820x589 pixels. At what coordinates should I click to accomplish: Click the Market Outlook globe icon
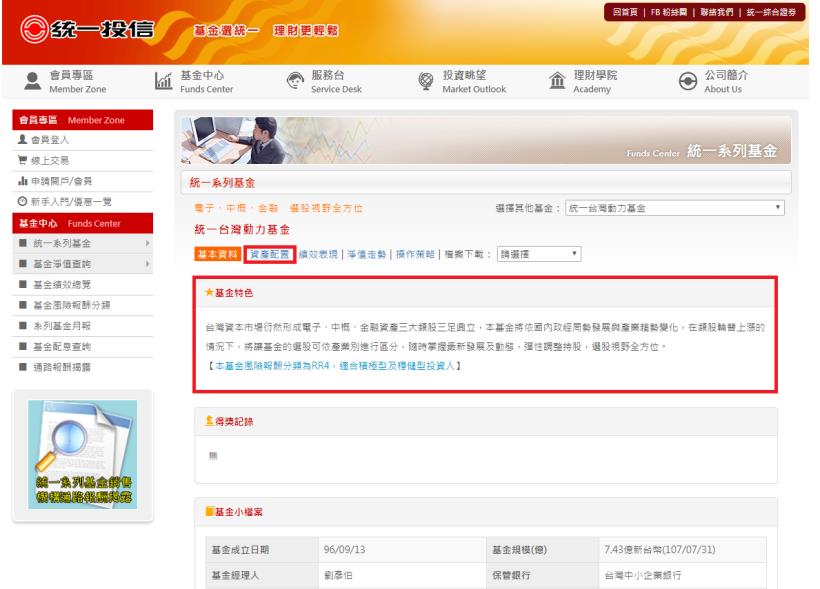pyautogui.click(x=426, y=82)
